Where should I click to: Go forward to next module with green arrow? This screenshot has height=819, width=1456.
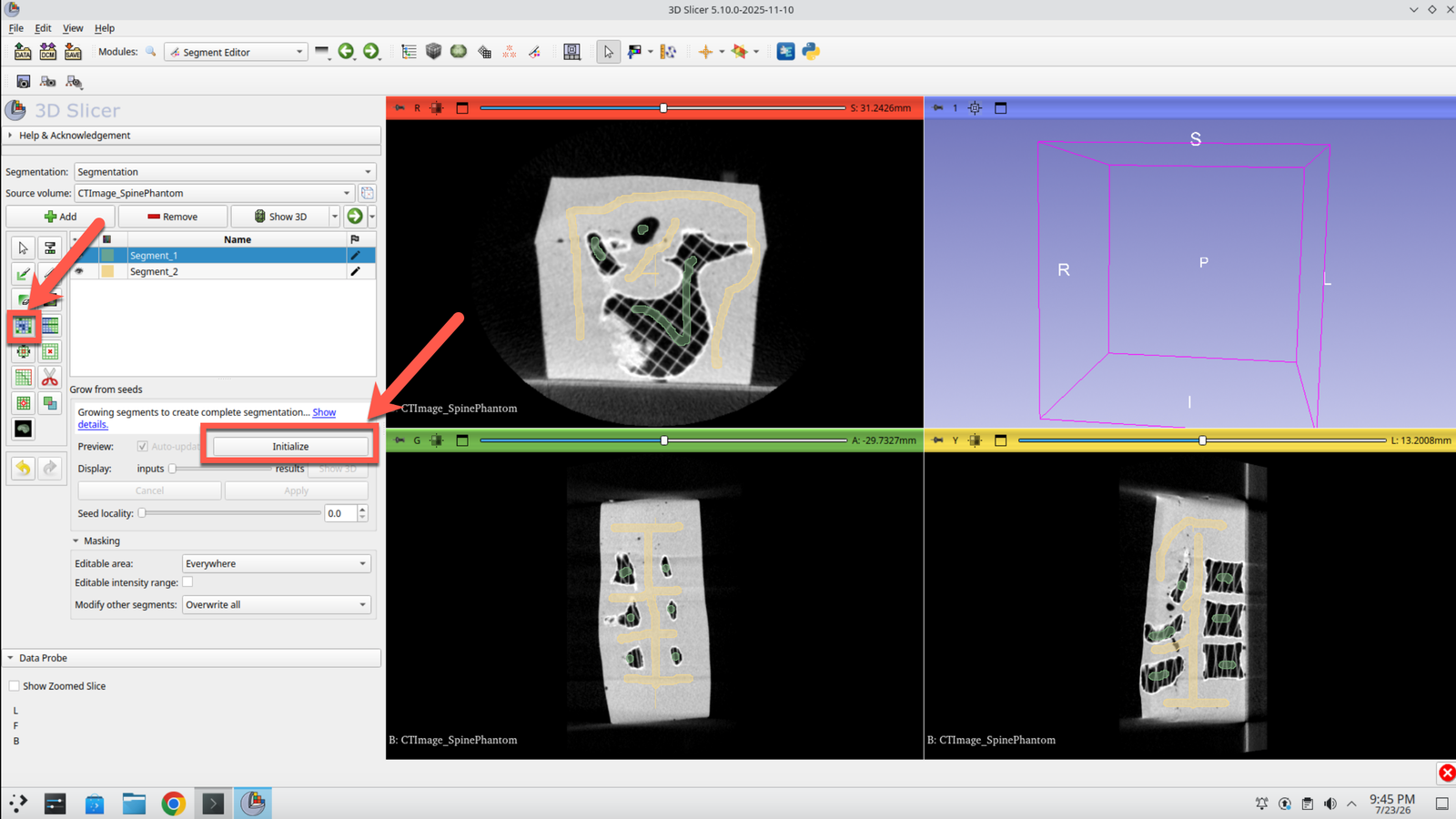tap(370, 52)
